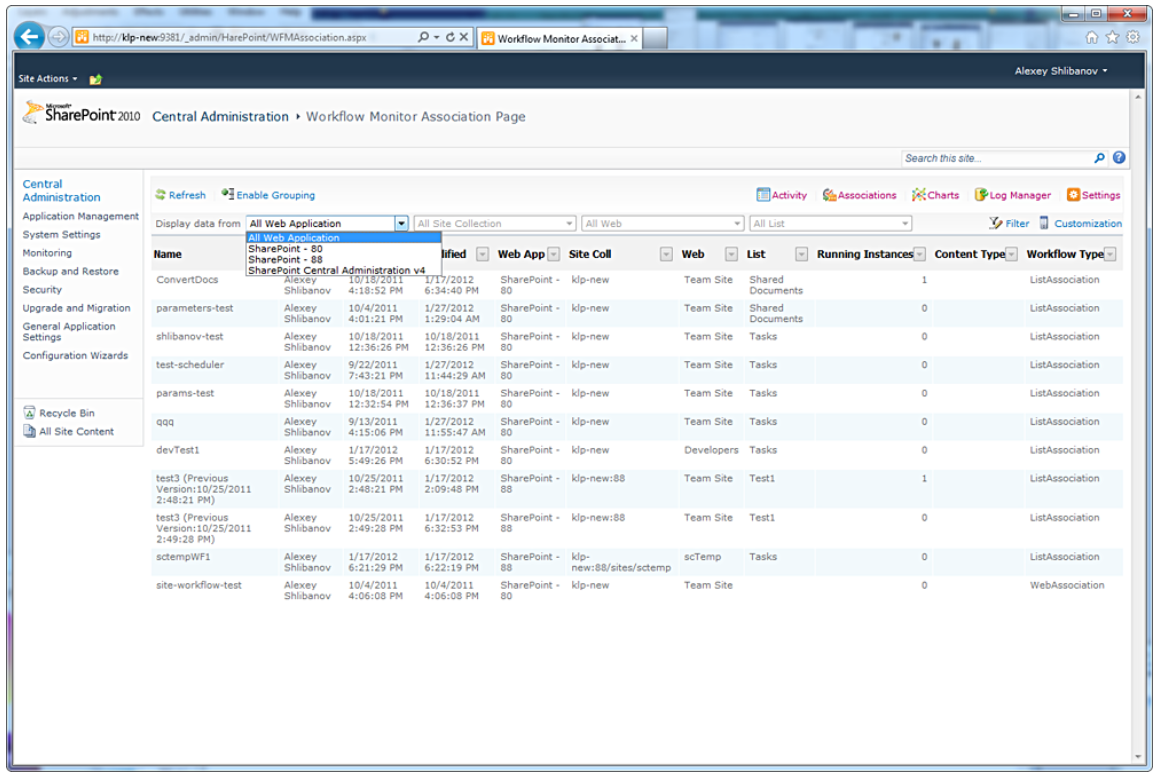Go to Application Management link
The width and height of the screenshot is (1159, 782).
pos(80,216)
